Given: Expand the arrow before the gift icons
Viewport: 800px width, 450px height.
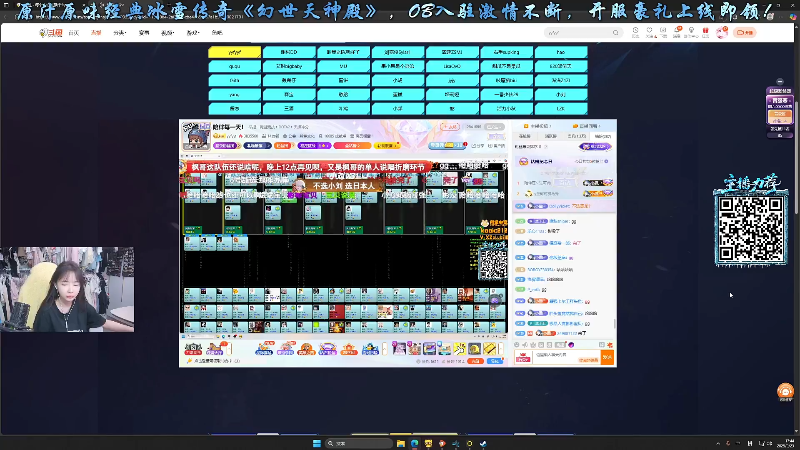Looking at the screenshot, I should 385,349.
